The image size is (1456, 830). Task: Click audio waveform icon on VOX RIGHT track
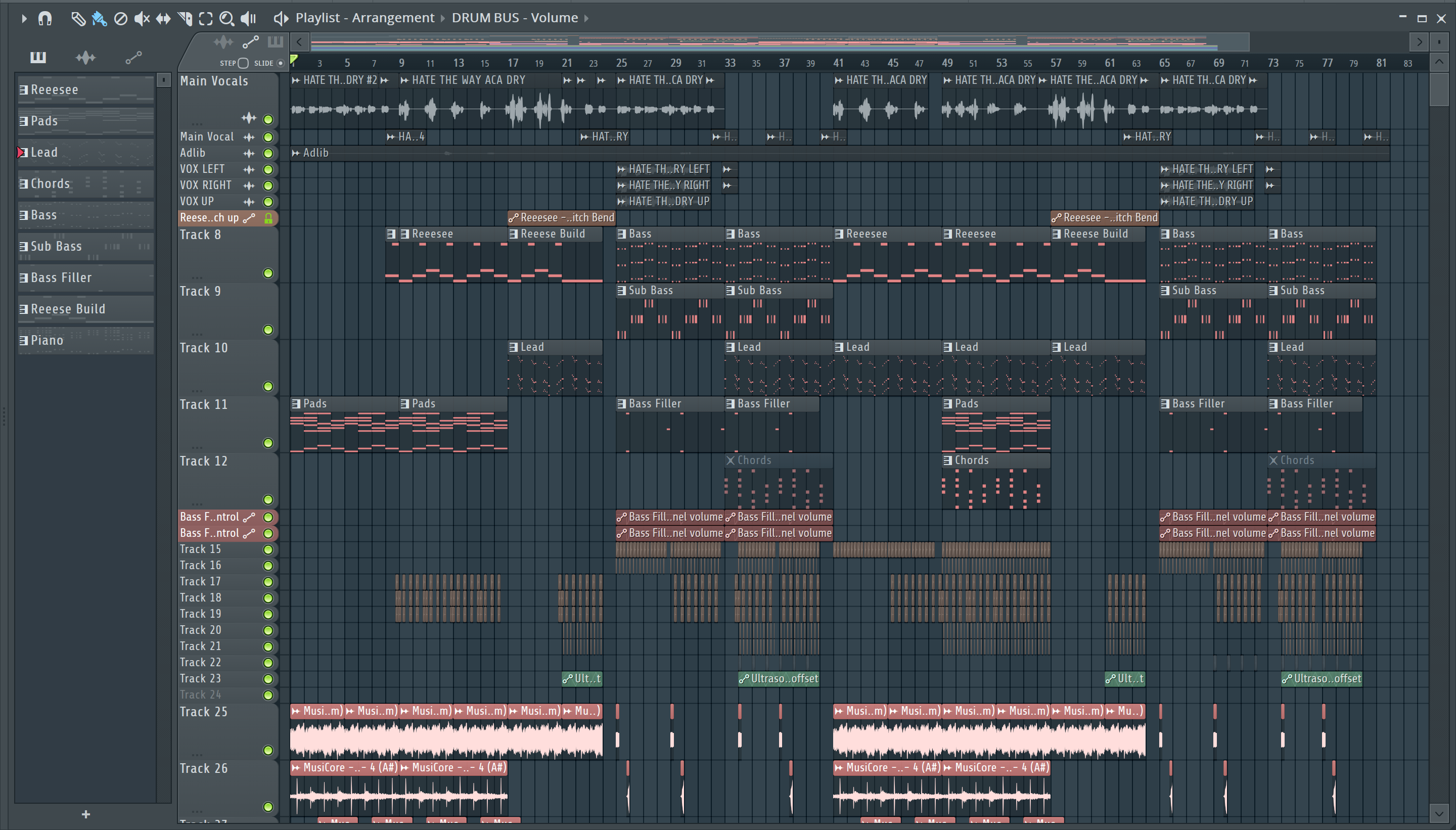[249, 186]
